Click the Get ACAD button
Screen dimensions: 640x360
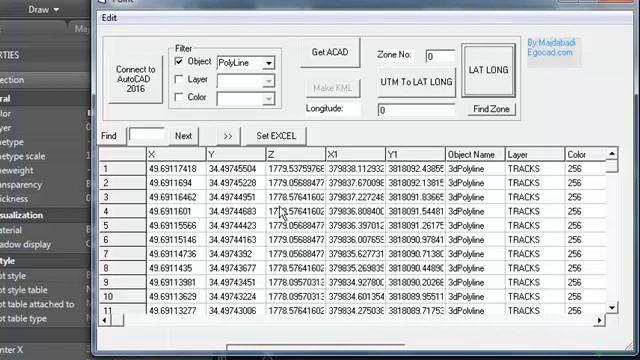pyautogui.click(x=330, y=53)
